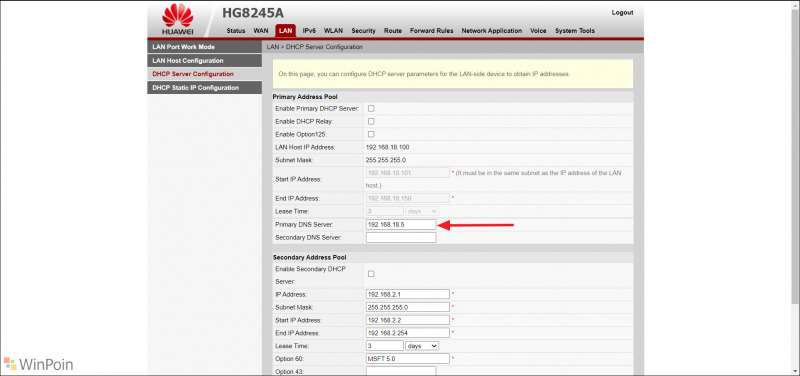Screen dimensions: 800x376
Task: Enable Option125 checkbox
Action: click(371, 134)
